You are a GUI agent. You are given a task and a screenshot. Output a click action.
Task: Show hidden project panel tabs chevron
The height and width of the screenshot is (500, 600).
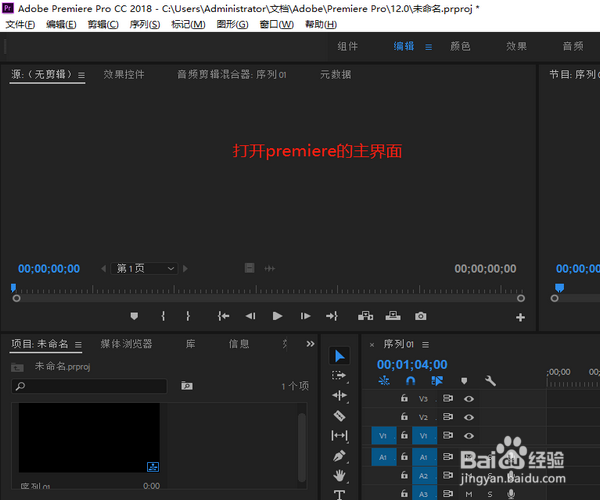tap(310, 344)
